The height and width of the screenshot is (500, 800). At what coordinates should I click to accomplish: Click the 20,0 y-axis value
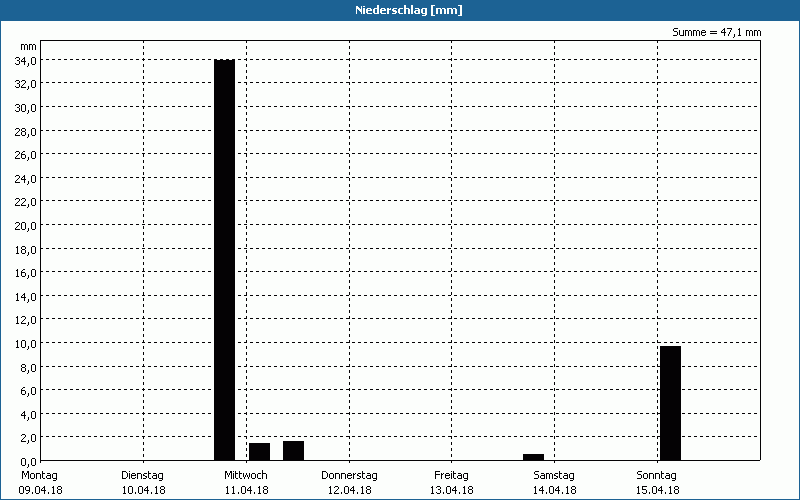[x=26, y=226]
